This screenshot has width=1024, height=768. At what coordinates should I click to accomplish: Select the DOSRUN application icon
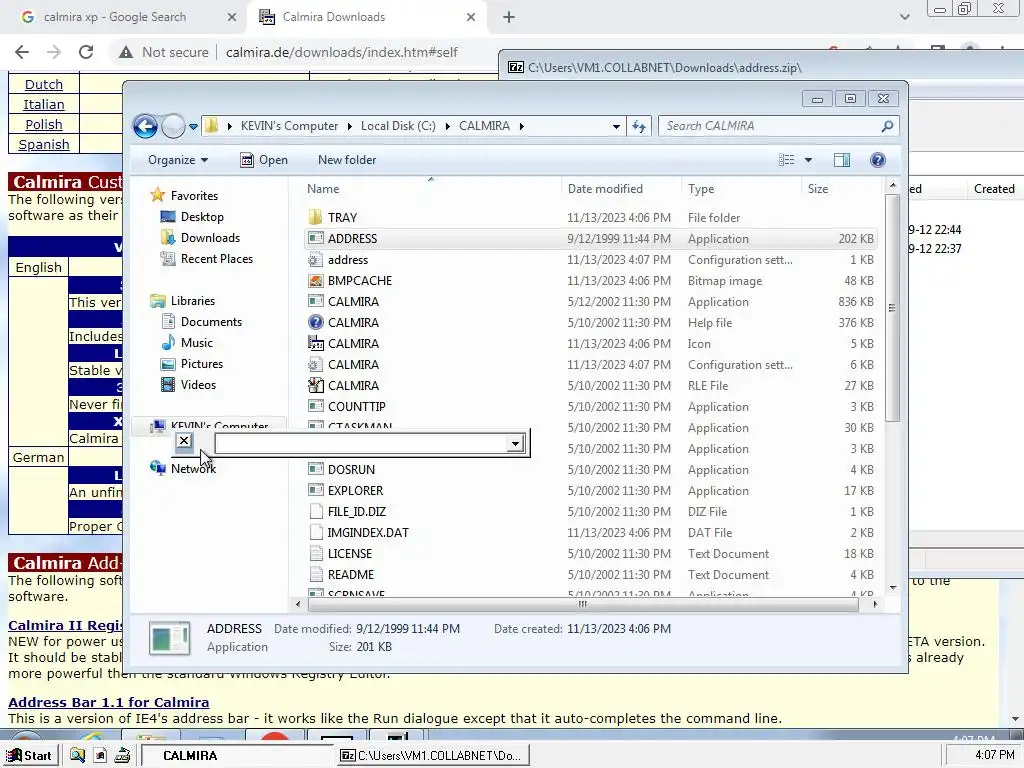pyautogui.click(x=315, y=469)
